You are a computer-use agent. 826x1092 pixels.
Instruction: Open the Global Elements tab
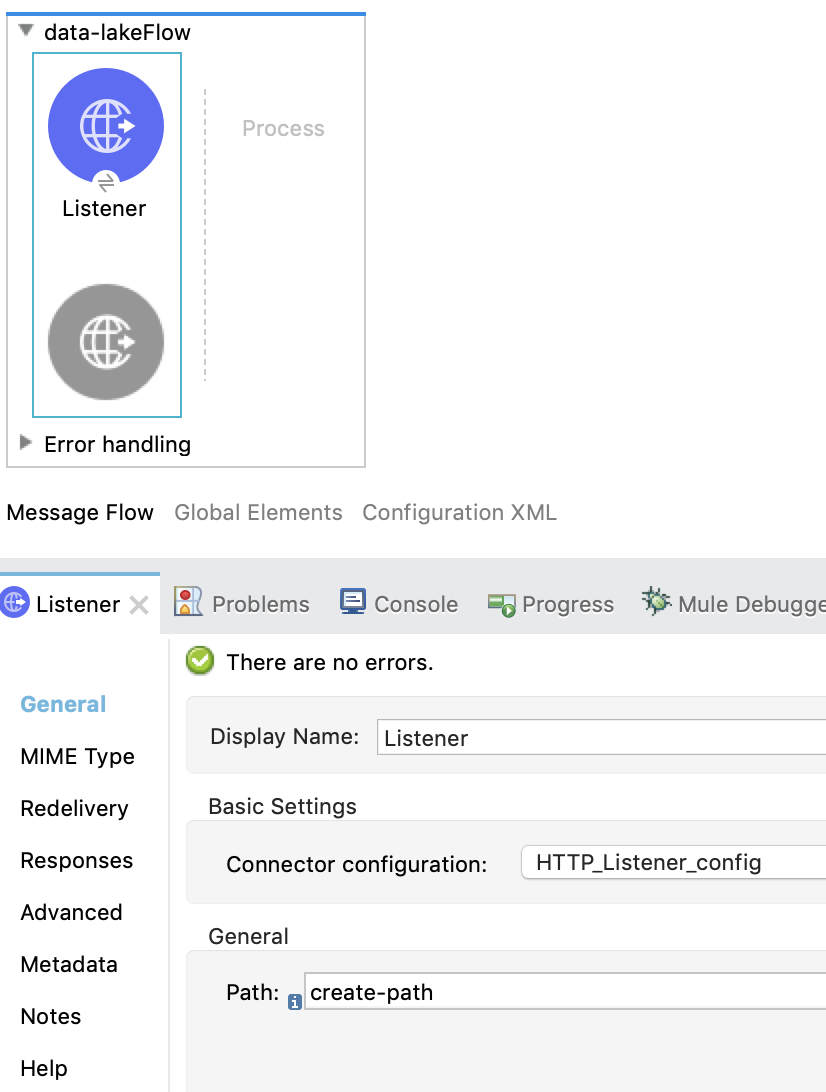258,512
